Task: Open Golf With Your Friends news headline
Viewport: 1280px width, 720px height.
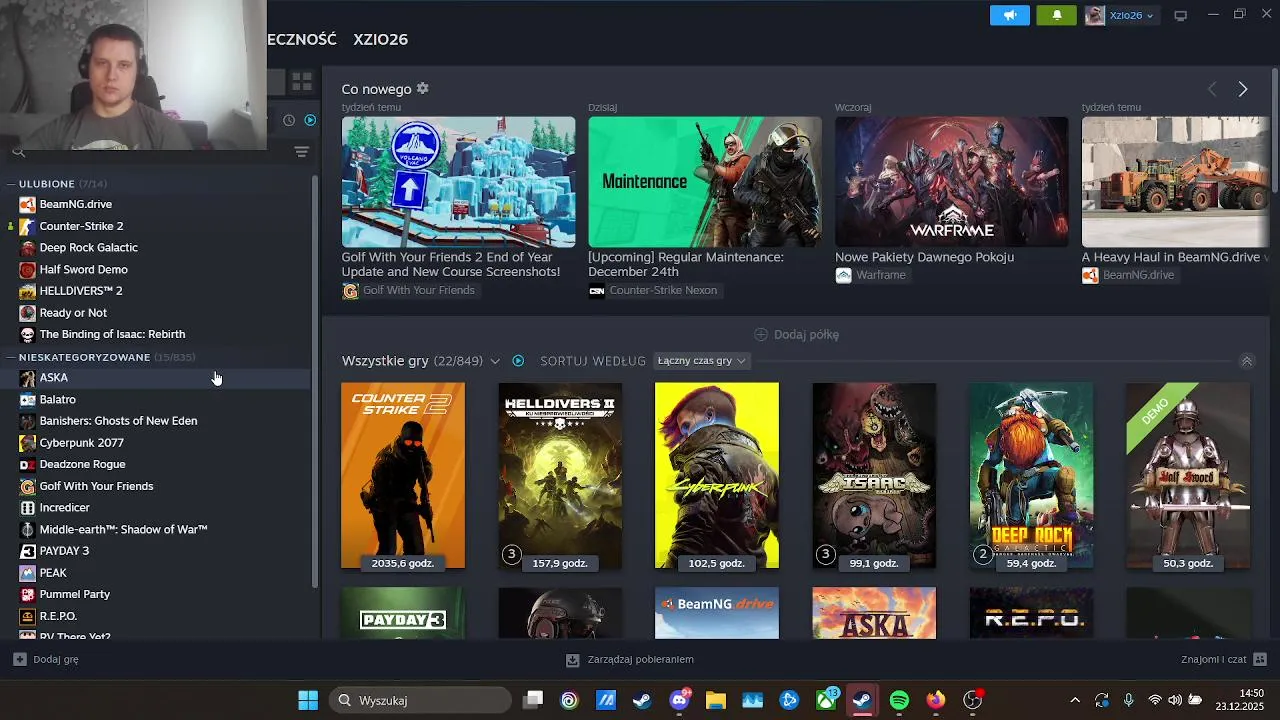Action: tap(451, 264)
